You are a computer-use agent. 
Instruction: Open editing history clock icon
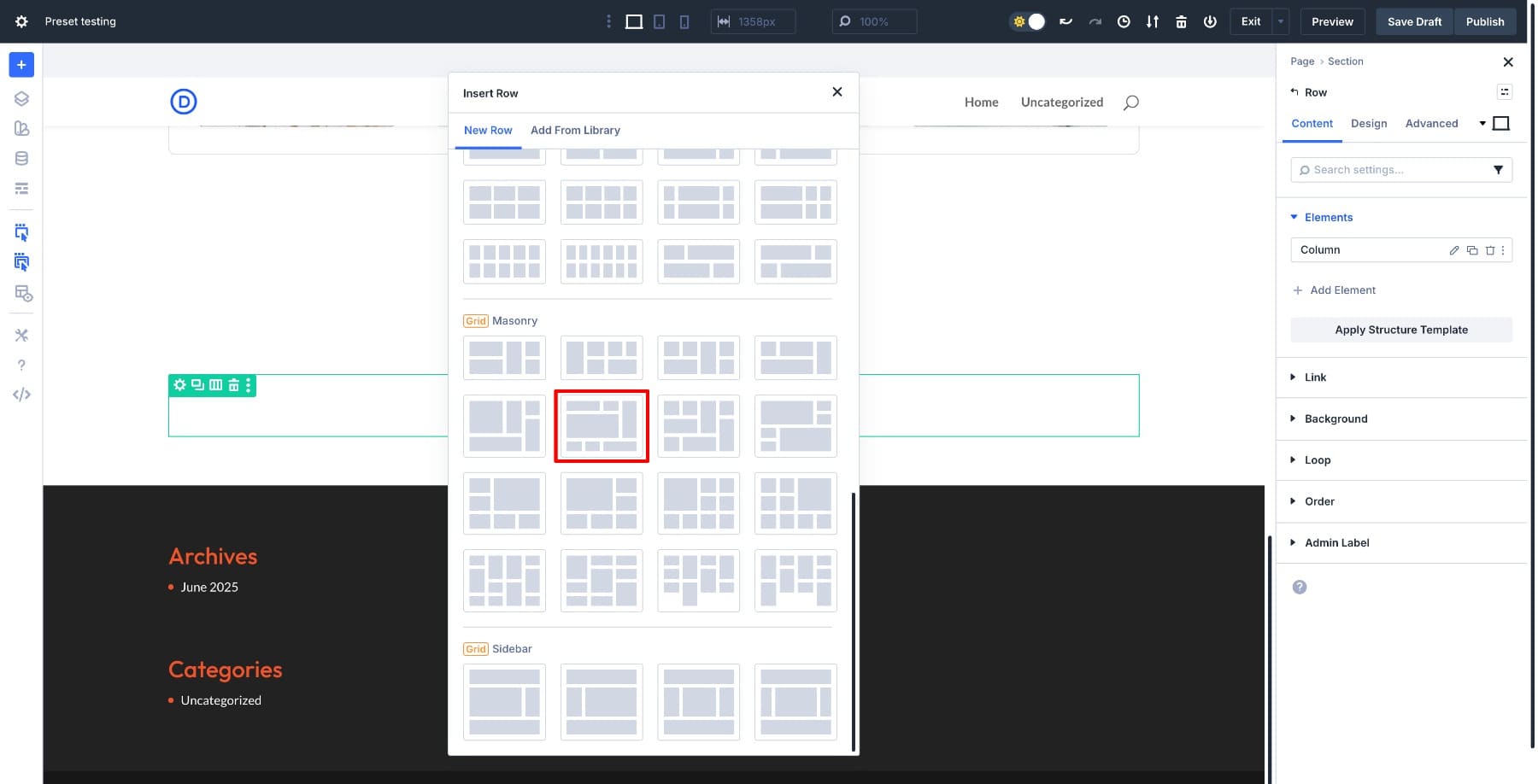1124,21
